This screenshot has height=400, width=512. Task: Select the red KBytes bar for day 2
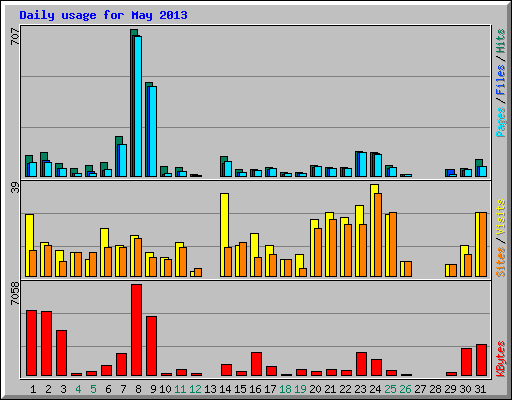pyautogui.click(x=46, y=344)
